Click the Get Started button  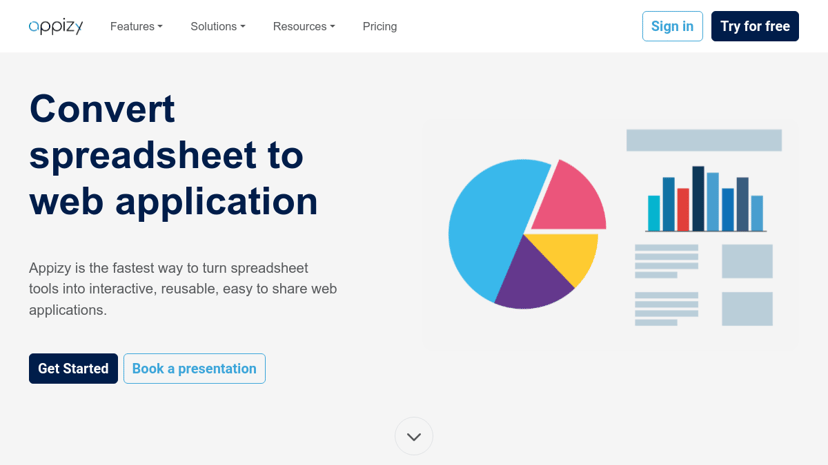tap(73, 368)
